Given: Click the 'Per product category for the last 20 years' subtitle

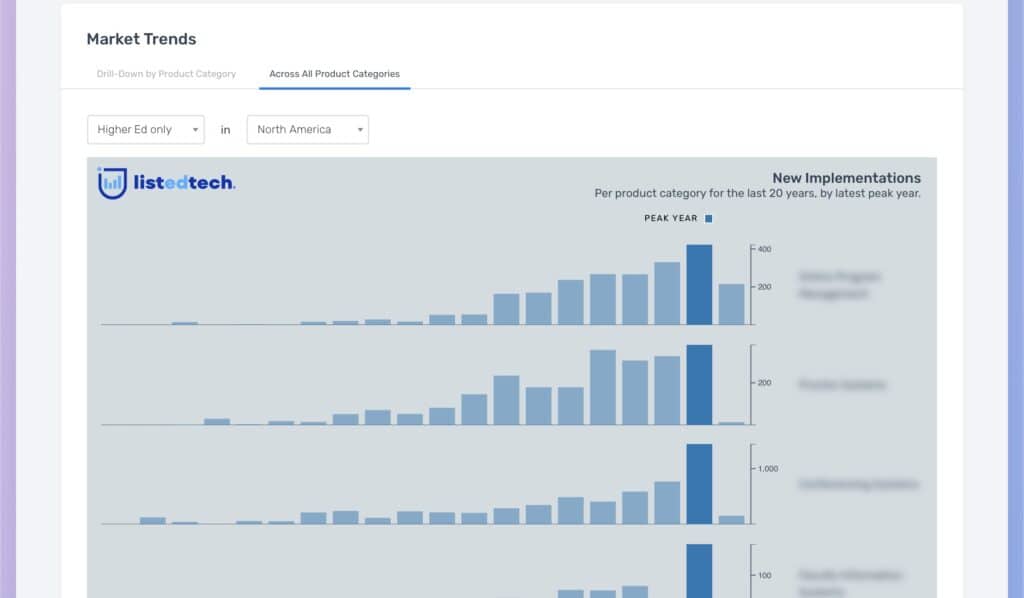Looking at the screenshot, I should pos(758,193).
